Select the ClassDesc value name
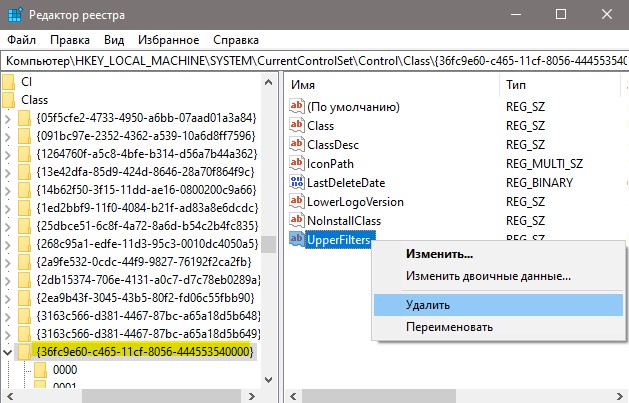Viewport: 629px width, 403px height. coord(333,145)
